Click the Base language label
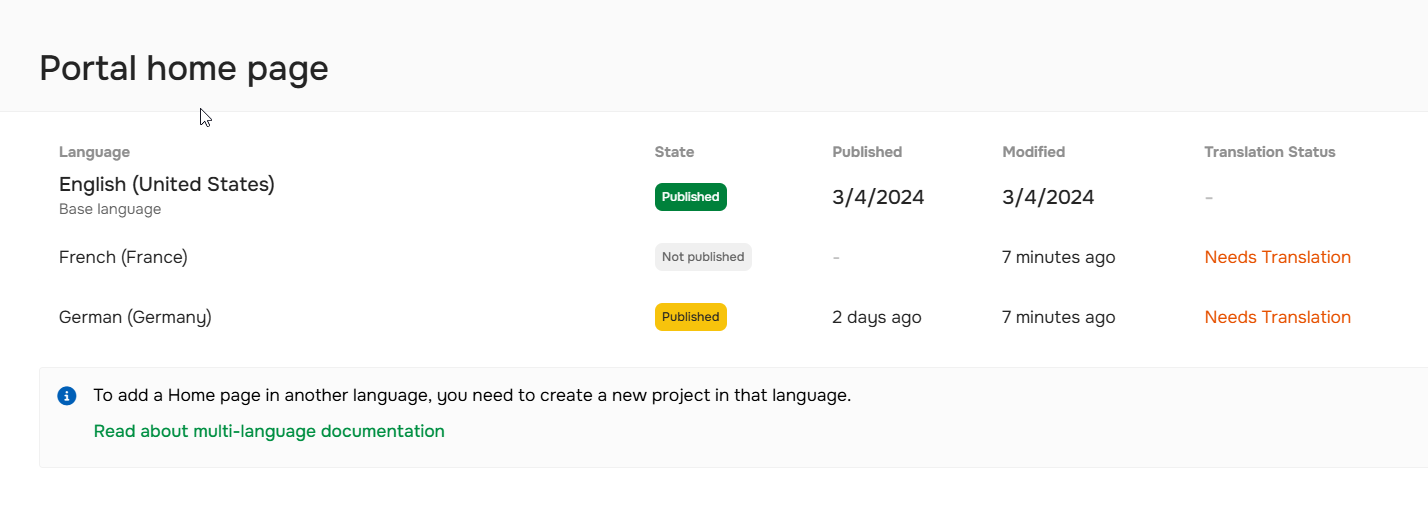The height and width of the screenshot is (518, 1428). (110, 209)
